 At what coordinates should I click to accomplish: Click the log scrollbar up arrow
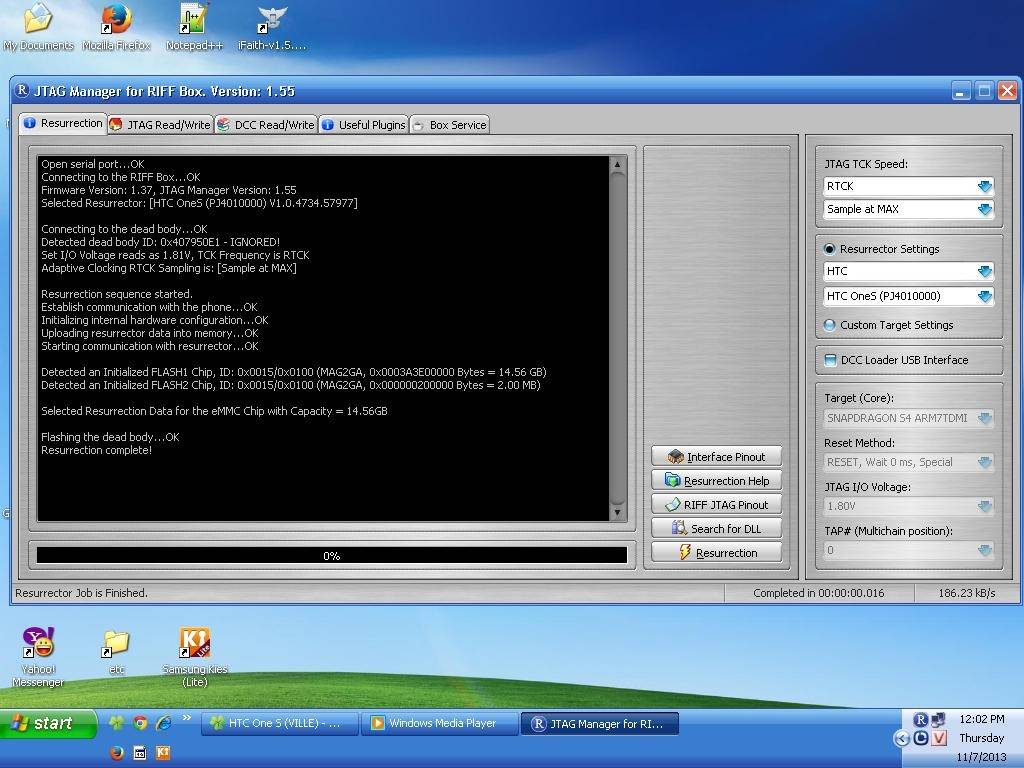[x=617, y=165]
